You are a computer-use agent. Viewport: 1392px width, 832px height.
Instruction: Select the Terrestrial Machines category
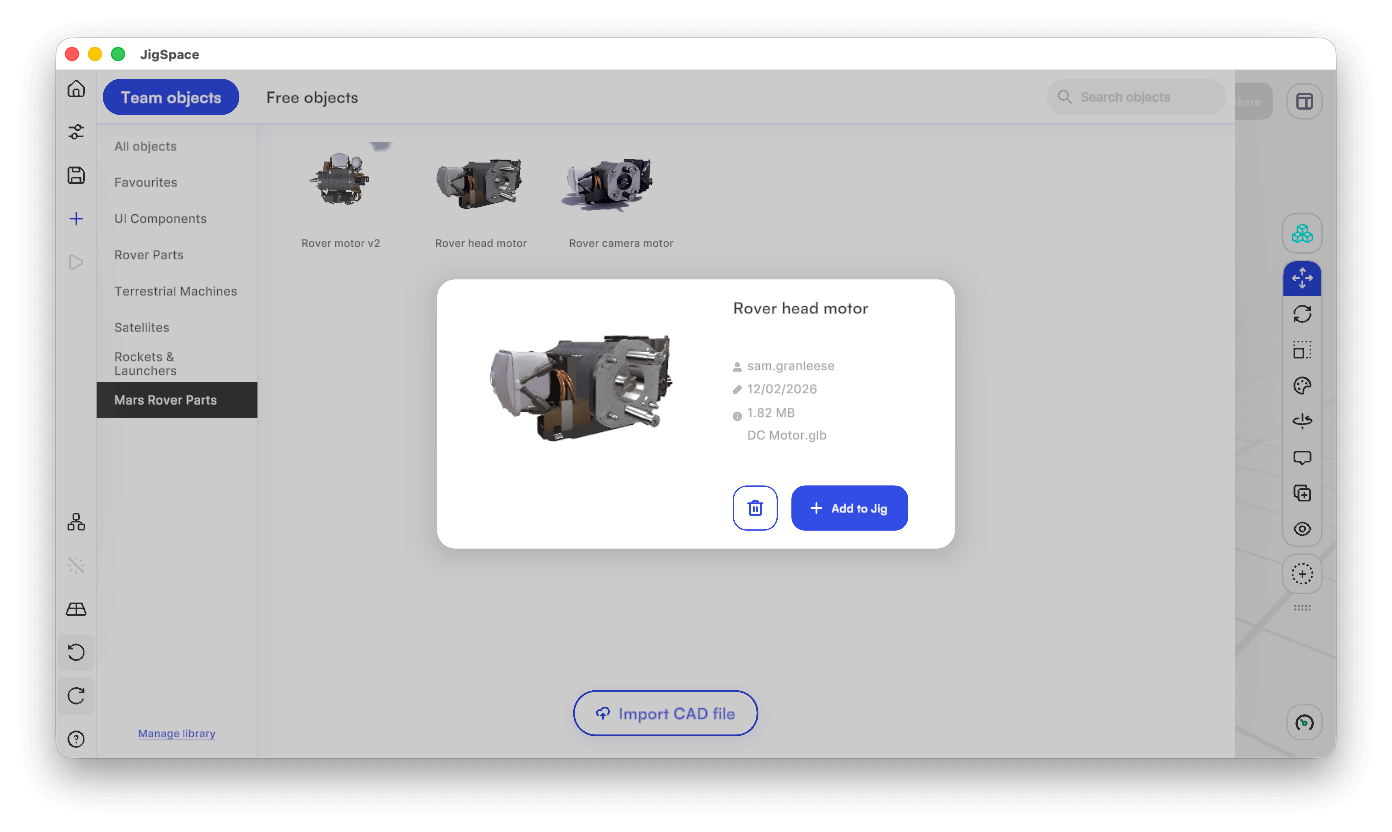point(176,291)
